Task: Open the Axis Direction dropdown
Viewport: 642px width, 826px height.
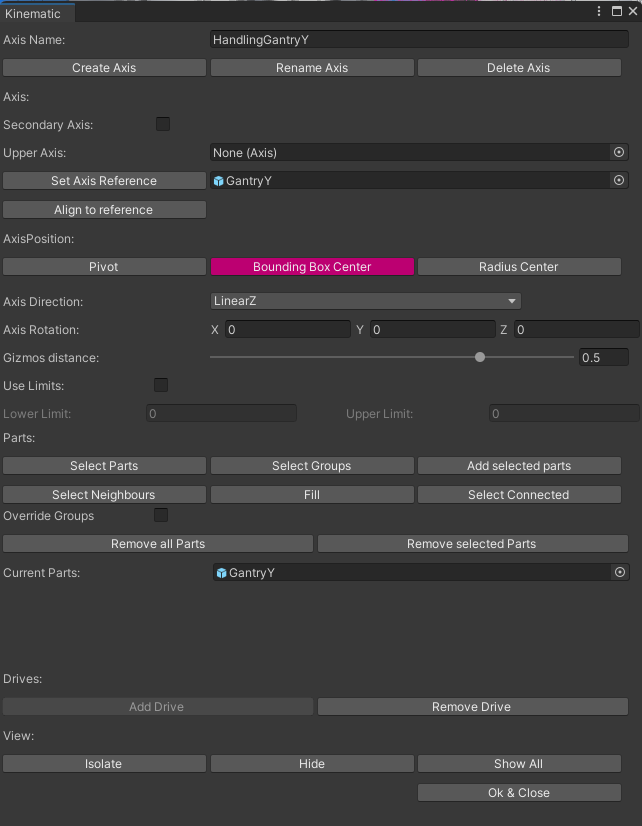Action: pyautogui.click(x=366, y=301)
